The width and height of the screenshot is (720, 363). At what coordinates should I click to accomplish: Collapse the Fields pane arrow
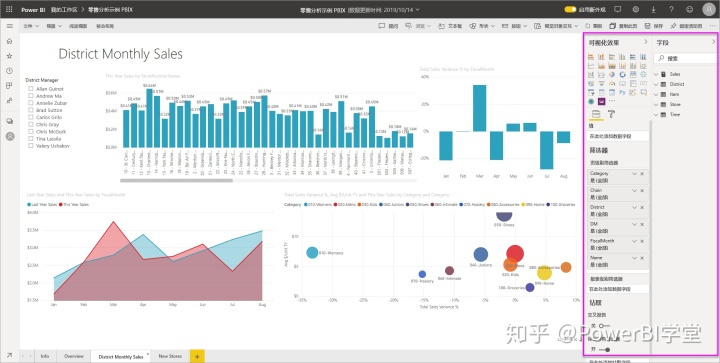[x=713, y=42]
